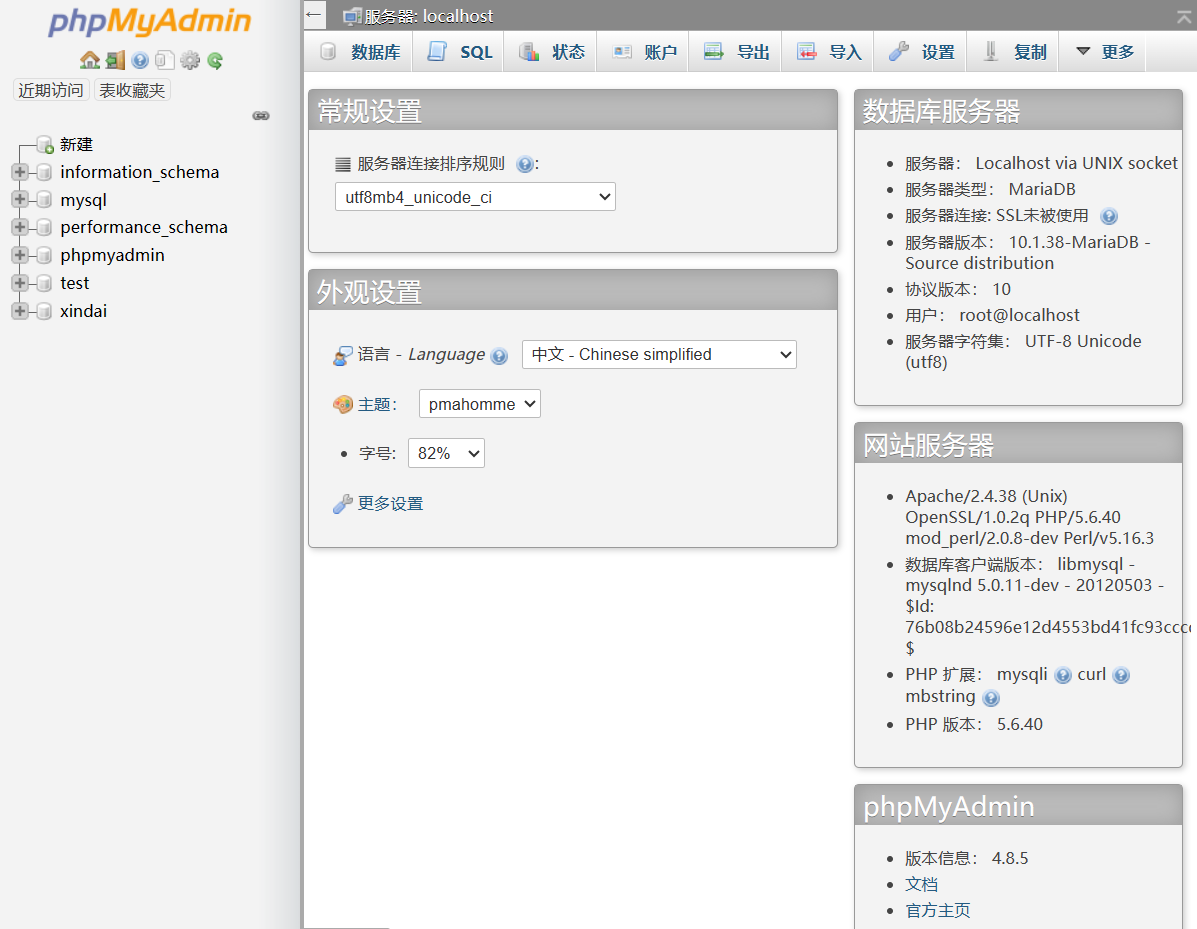Expand the xindai database node
1197x929 pixels.
tap(19, 310)
